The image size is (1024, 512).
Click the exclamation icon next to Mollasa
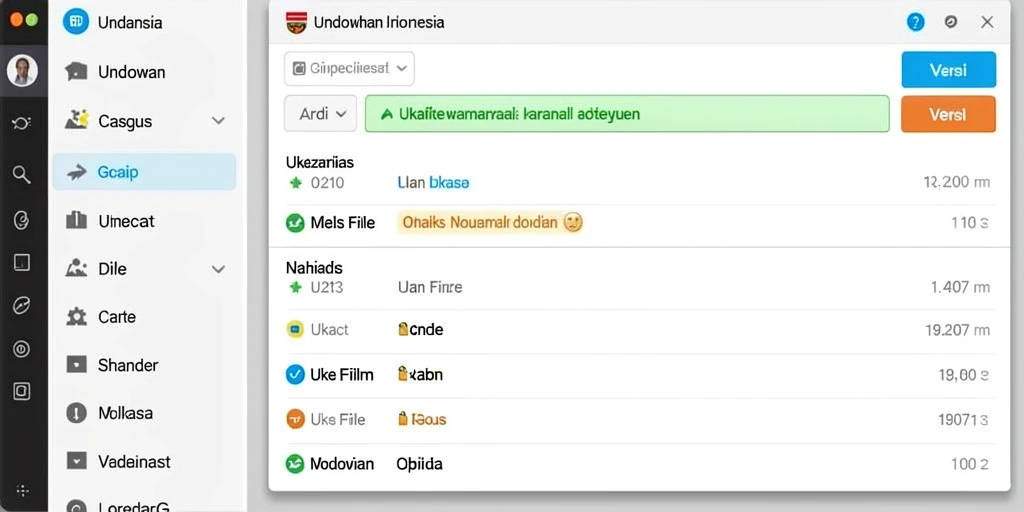click(x=76, y=413)
